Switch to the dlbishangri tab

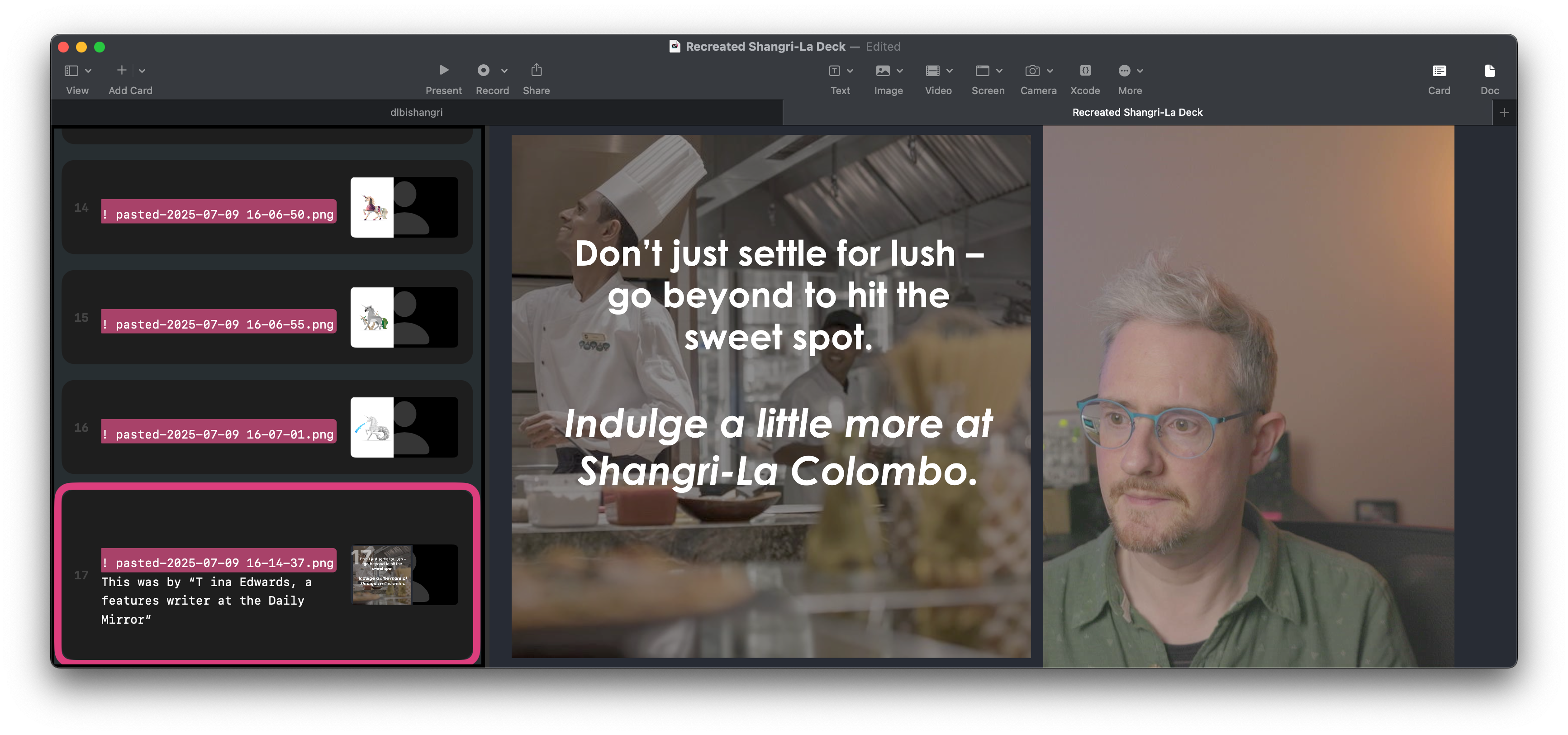[416, 112]
